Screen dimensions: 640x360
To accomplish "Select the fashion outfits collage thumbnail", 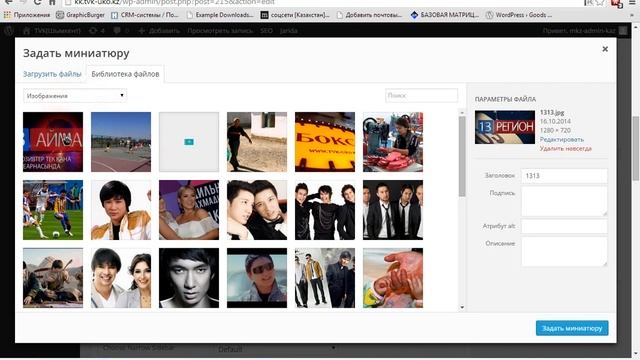I will (x=325, y=278).
